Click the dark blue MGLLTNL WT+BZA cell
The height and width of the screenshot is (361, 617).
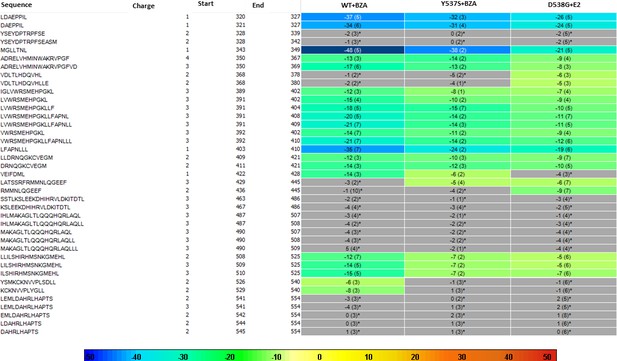coord(353,50)
